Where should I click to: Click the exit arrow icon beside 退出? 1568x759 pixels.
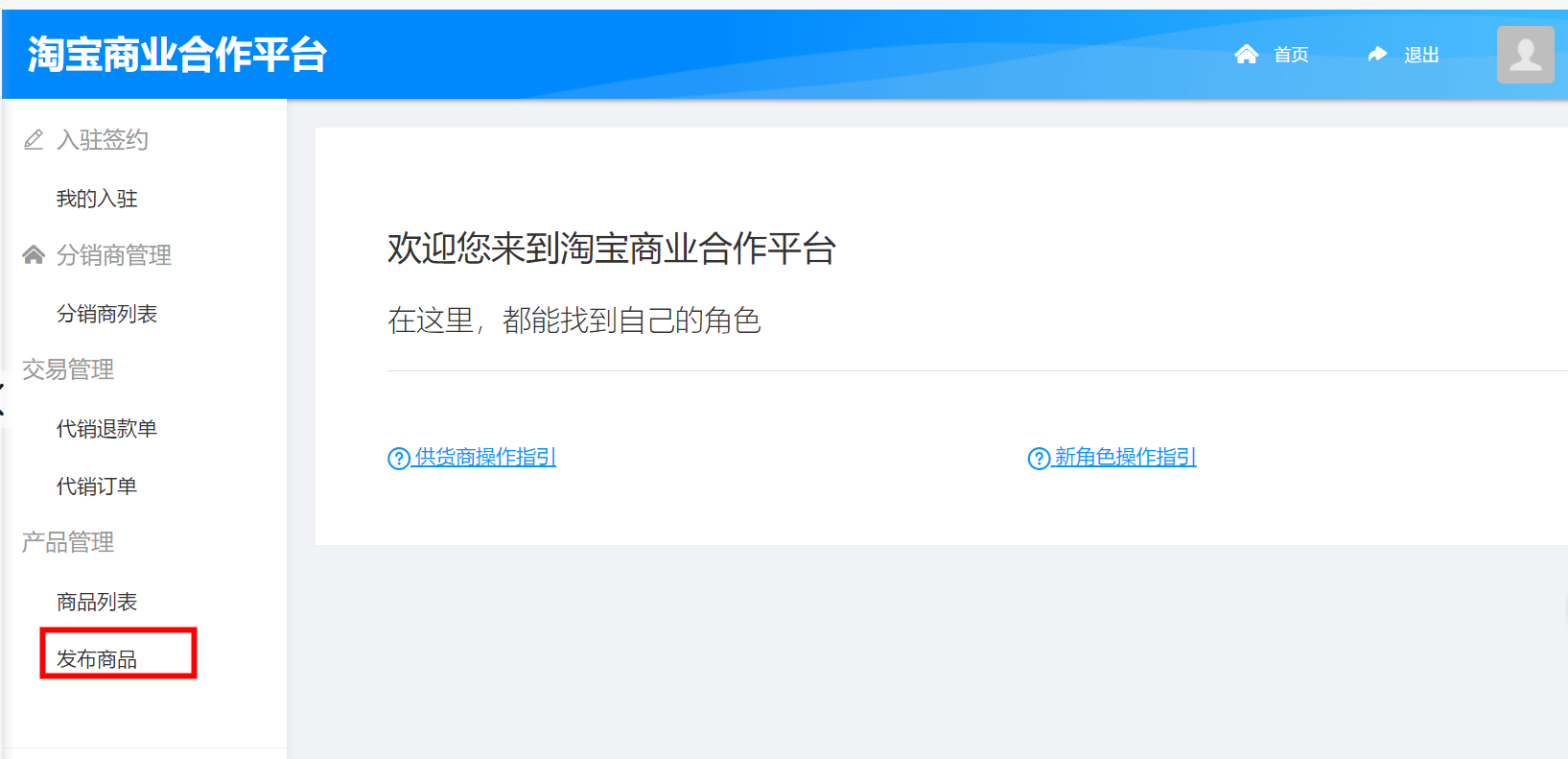(x=1377, y=54)
